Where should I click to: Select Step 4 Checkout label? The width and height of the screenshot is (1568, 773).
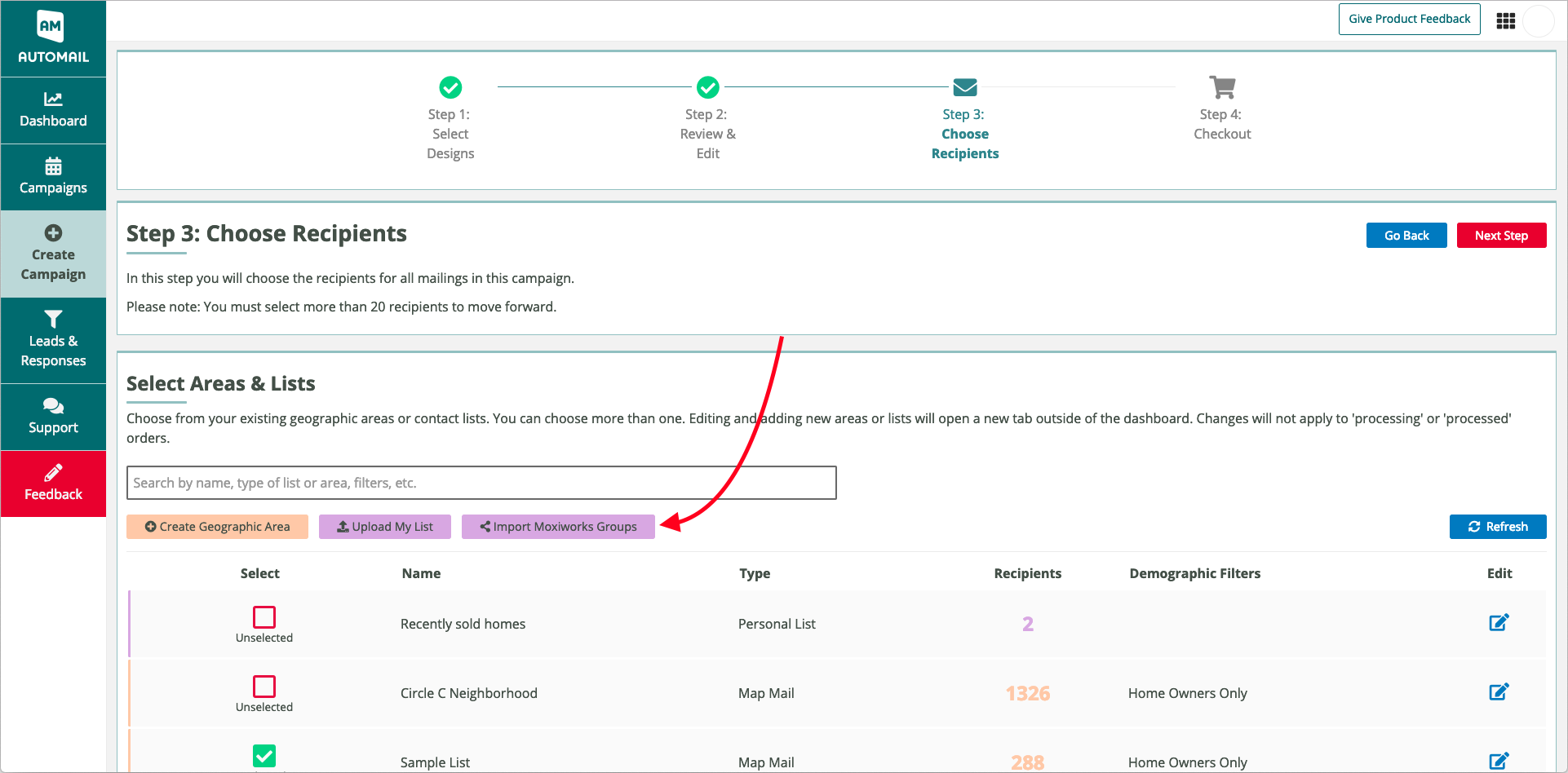point(1222,124)
